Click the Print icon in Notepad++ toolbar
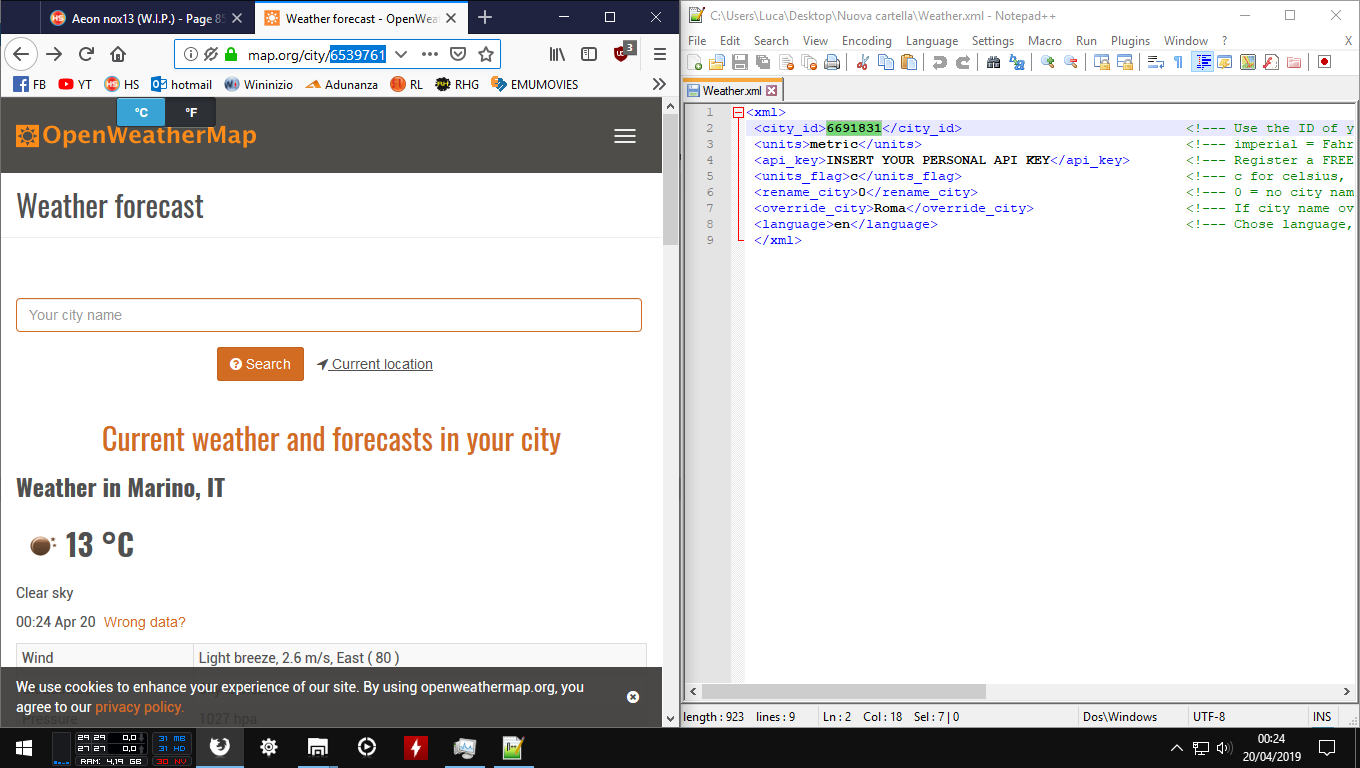The image size is (1360, 768). 832,62
